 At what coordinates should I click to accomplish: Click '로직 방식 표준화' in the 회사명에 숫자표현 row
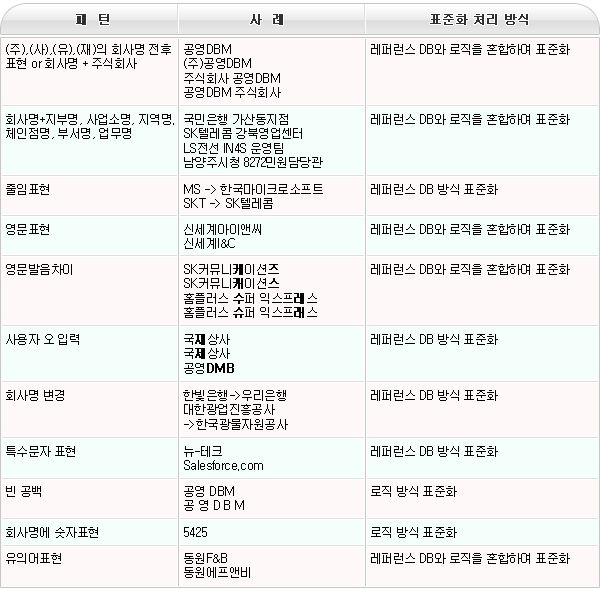(x=413, y=532)
